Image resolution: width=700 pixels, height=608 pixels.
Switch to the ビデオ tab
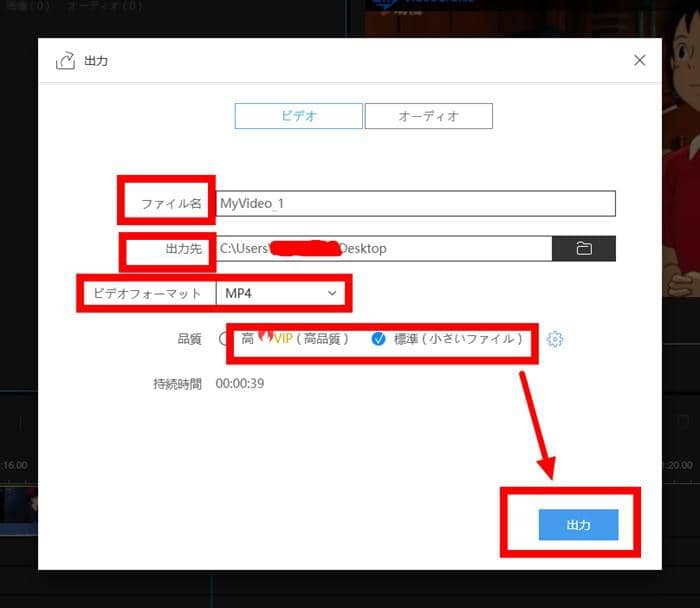tap(299, 116)
